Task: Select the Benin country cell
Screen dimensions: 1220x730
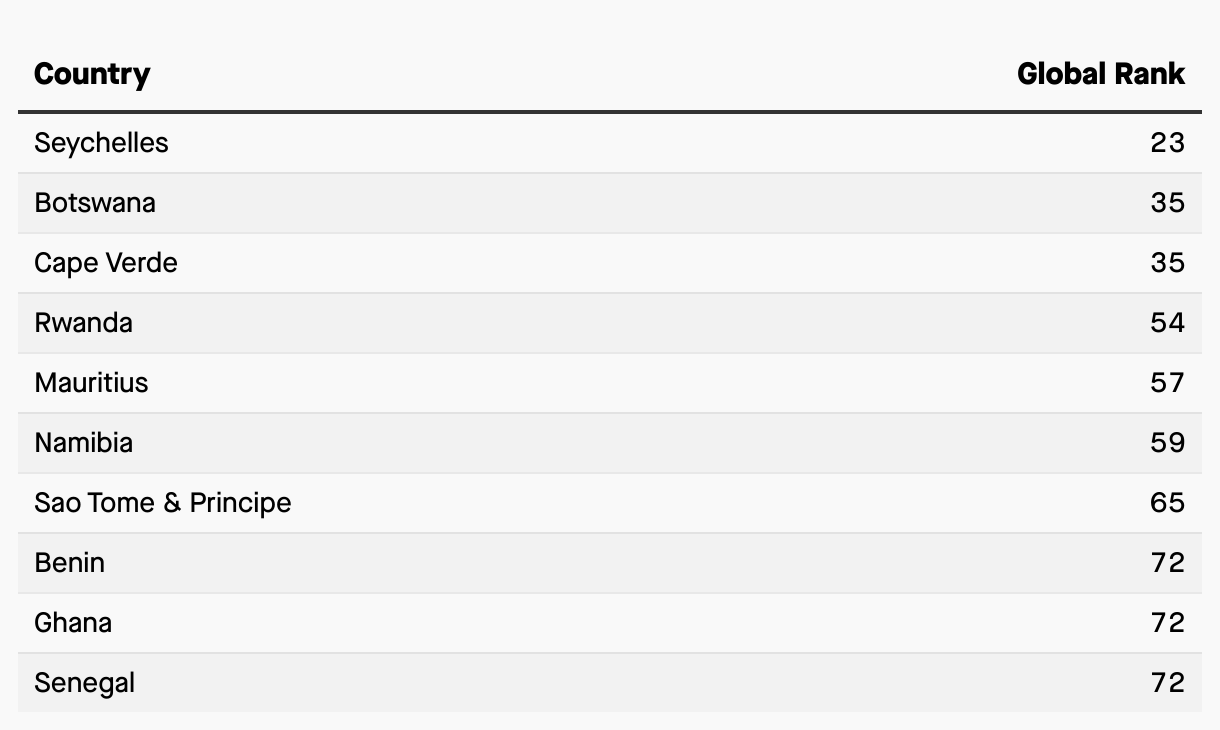Action: click(x=69, y=563)
